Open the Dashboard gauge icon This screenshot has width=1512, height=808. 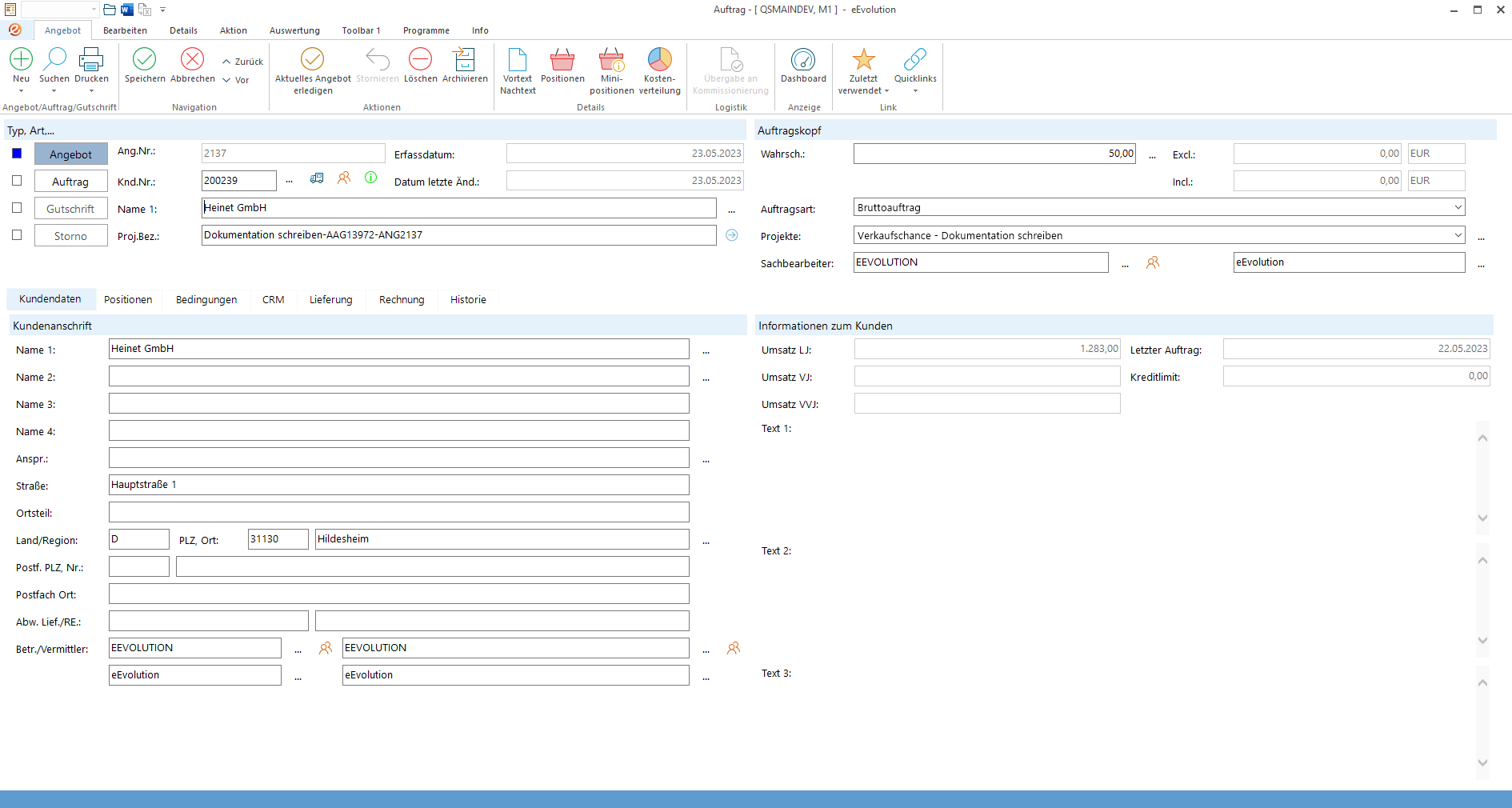coord(803,59)
